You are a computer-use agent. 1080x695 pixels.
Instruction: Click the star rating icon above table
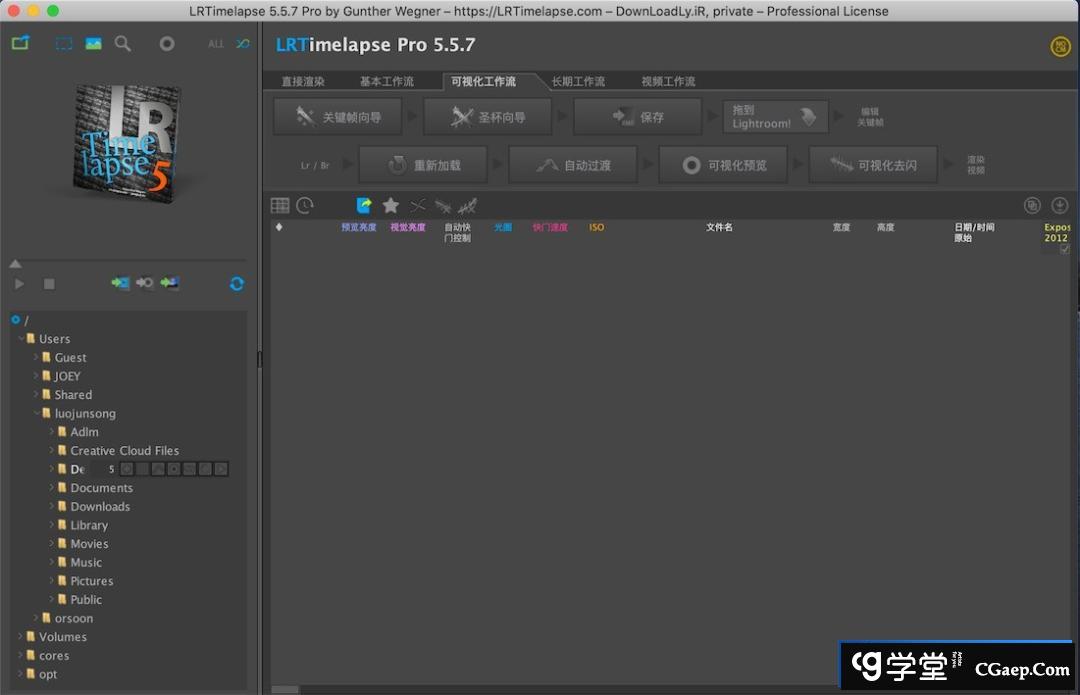pos(391,205)
